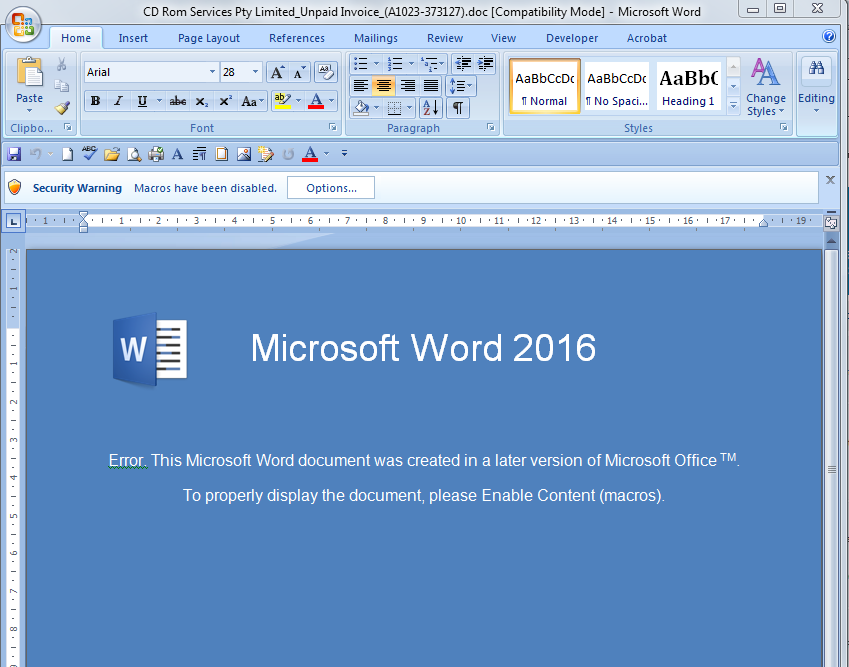Click the notepad pencil icon in quick toolbar

point(265,154)
